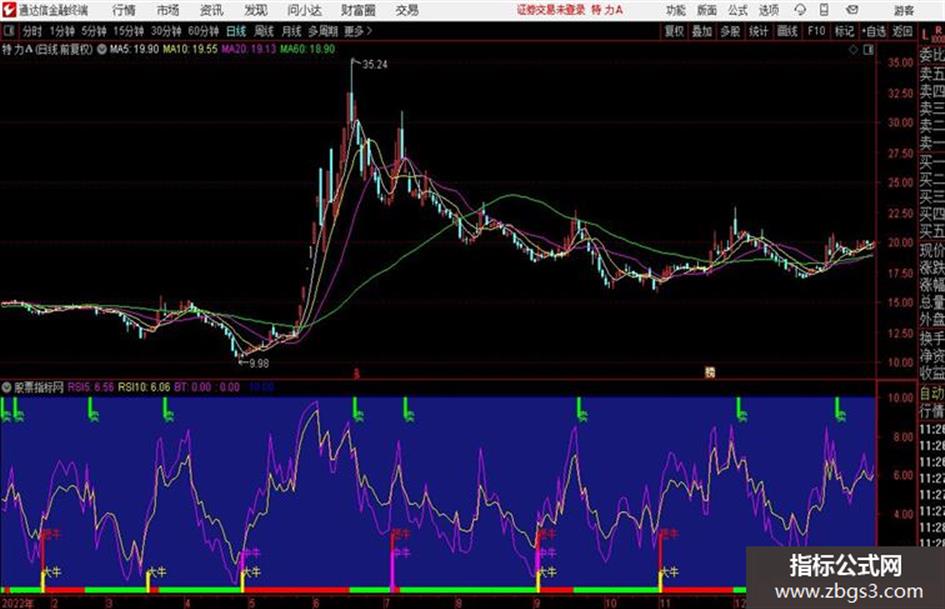945x609 pixels.
Task: Switch to the 分时 period tab
Action: (32, 31)
